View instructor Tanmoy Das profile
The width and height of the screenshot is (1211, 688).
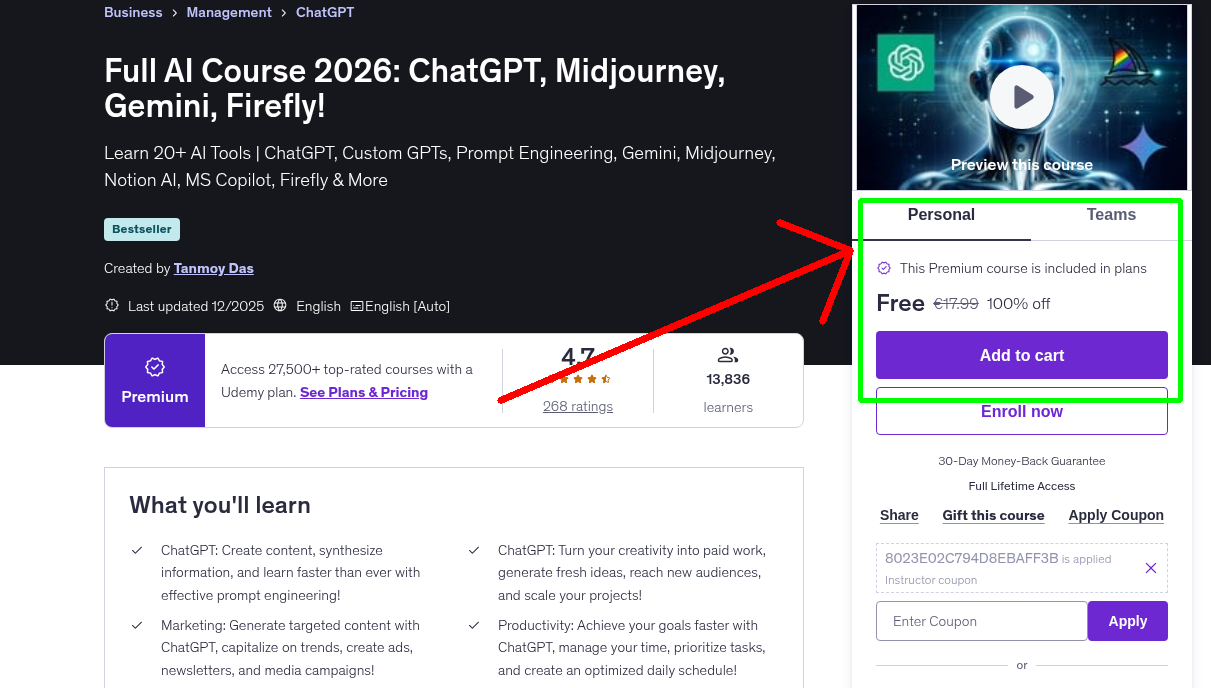pos(213,268)
